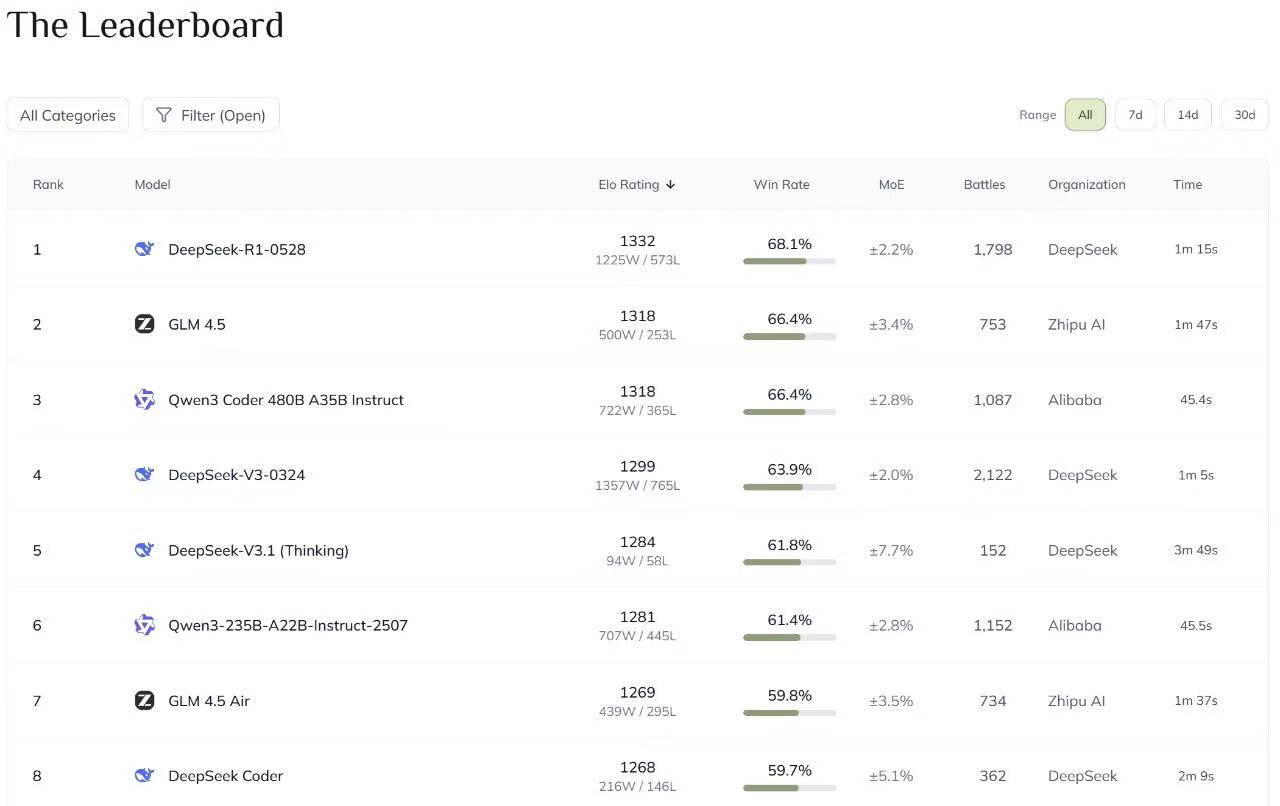Click the MoE column header

pos(892,184)
